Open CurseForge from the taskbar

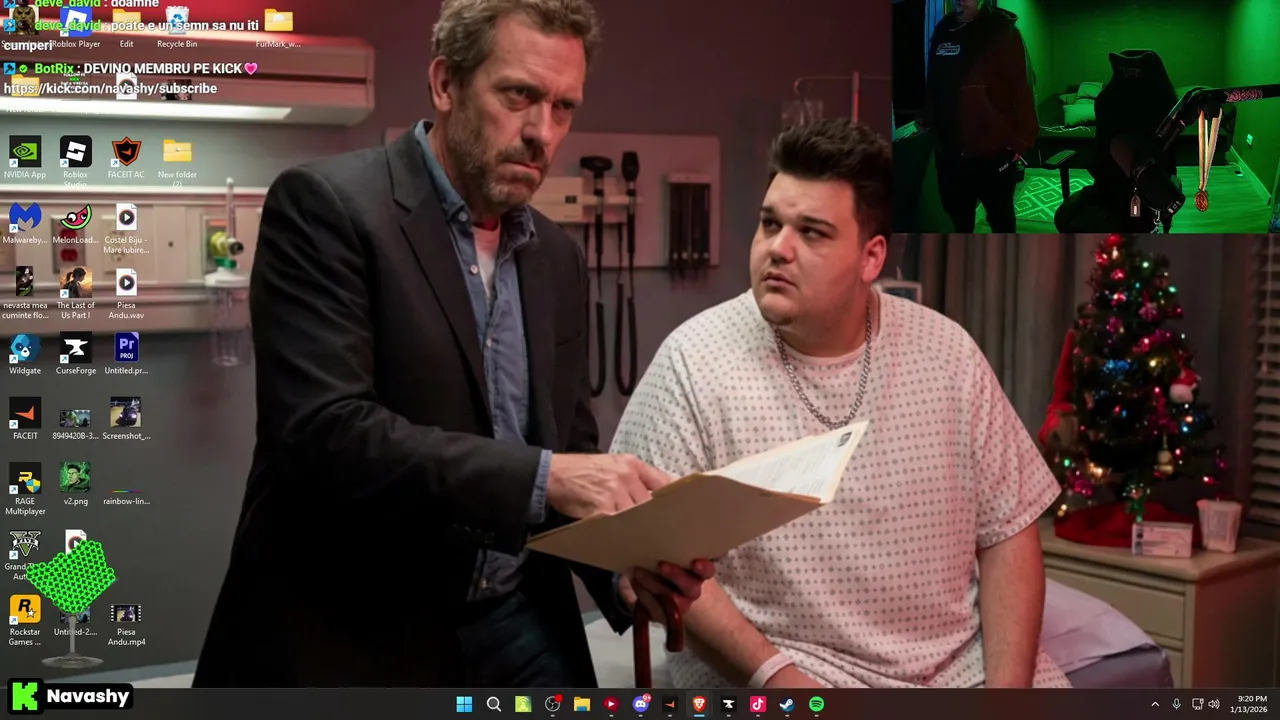coord(728,704)
